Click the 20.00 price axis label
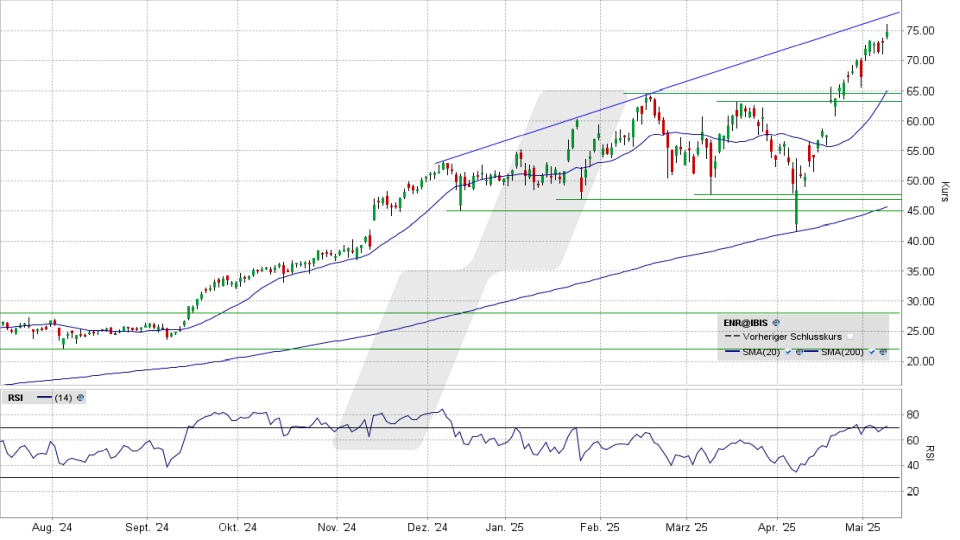This screenshot has width=960, height=540. click(x=920, y=362)
